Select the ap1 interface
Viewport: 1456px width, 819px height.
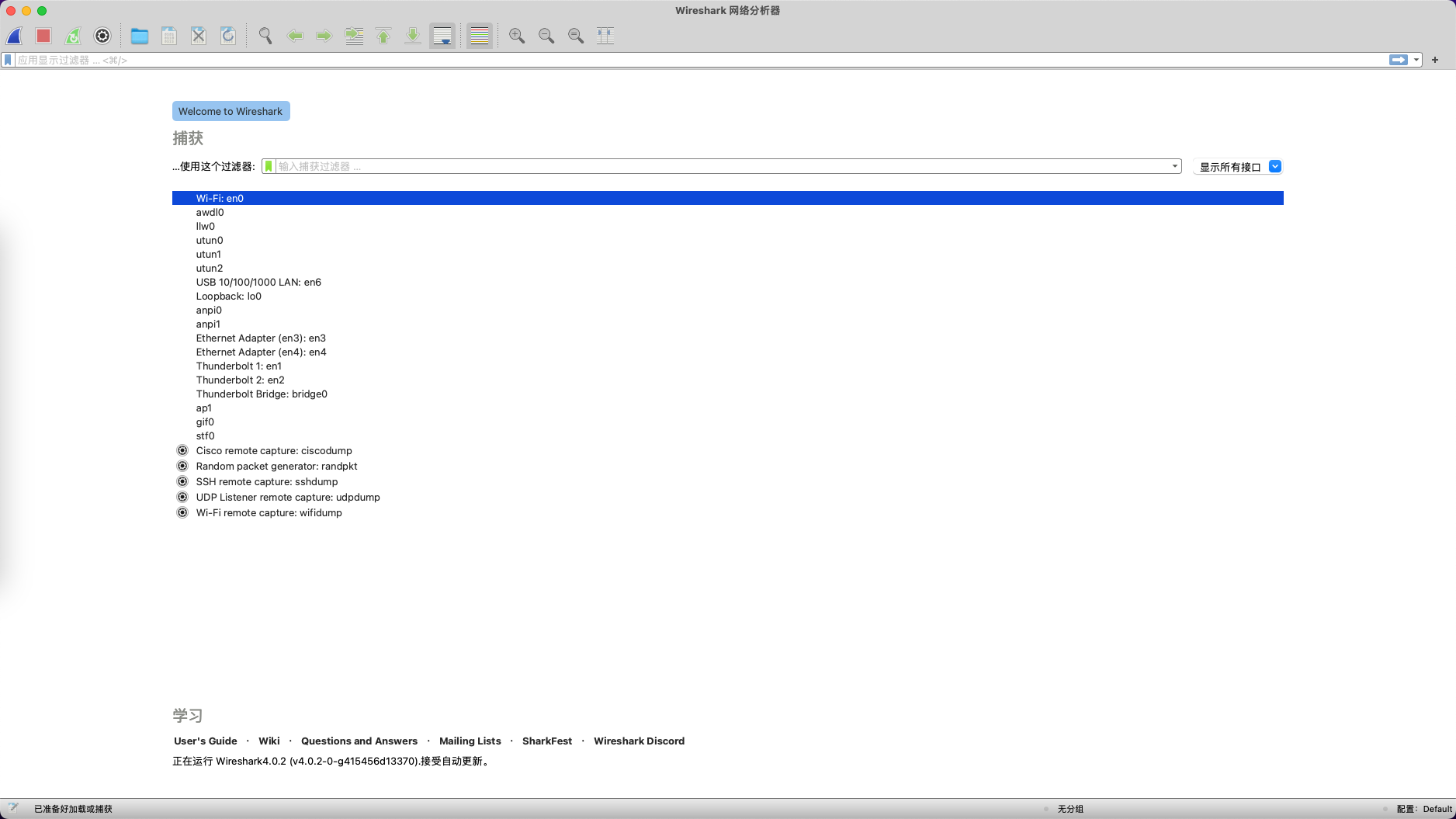(x=728, y=408)
